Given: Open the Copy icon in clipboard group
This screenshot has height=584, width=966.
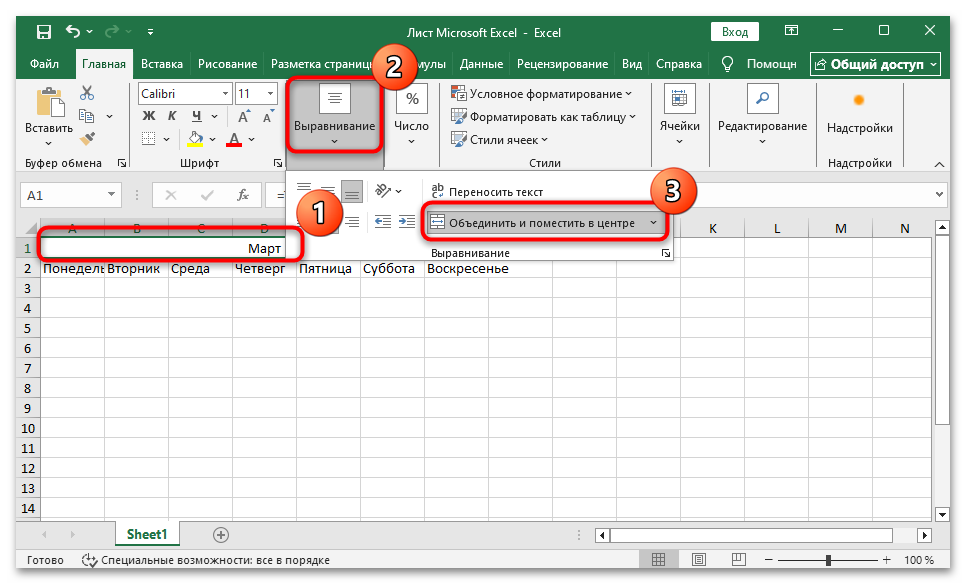Looking at the screenshot, I should click(x=86, y=114).
